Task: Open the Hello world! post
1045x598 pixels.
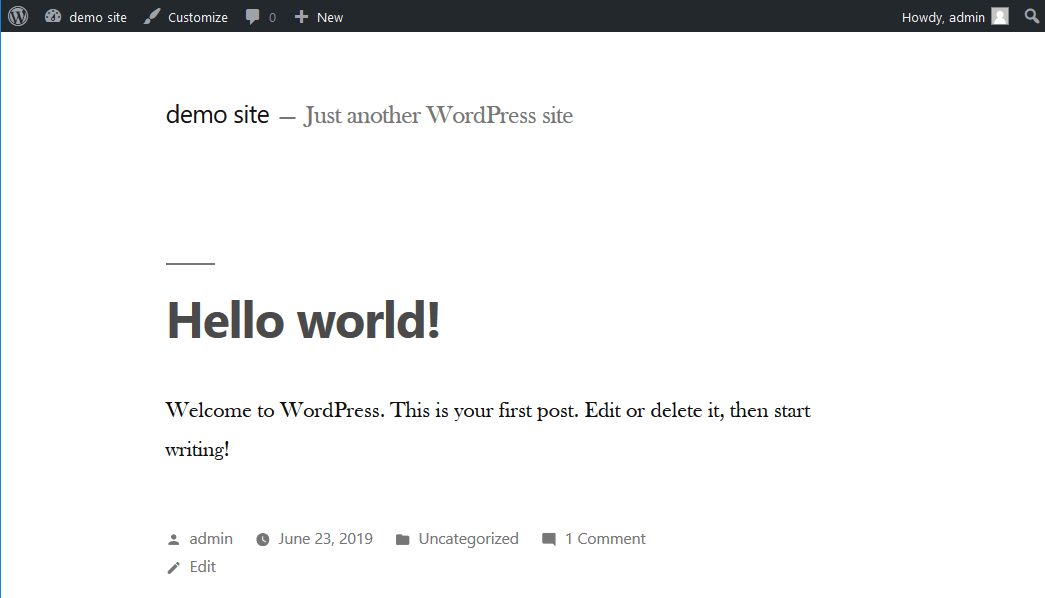Action: (302, 320)
